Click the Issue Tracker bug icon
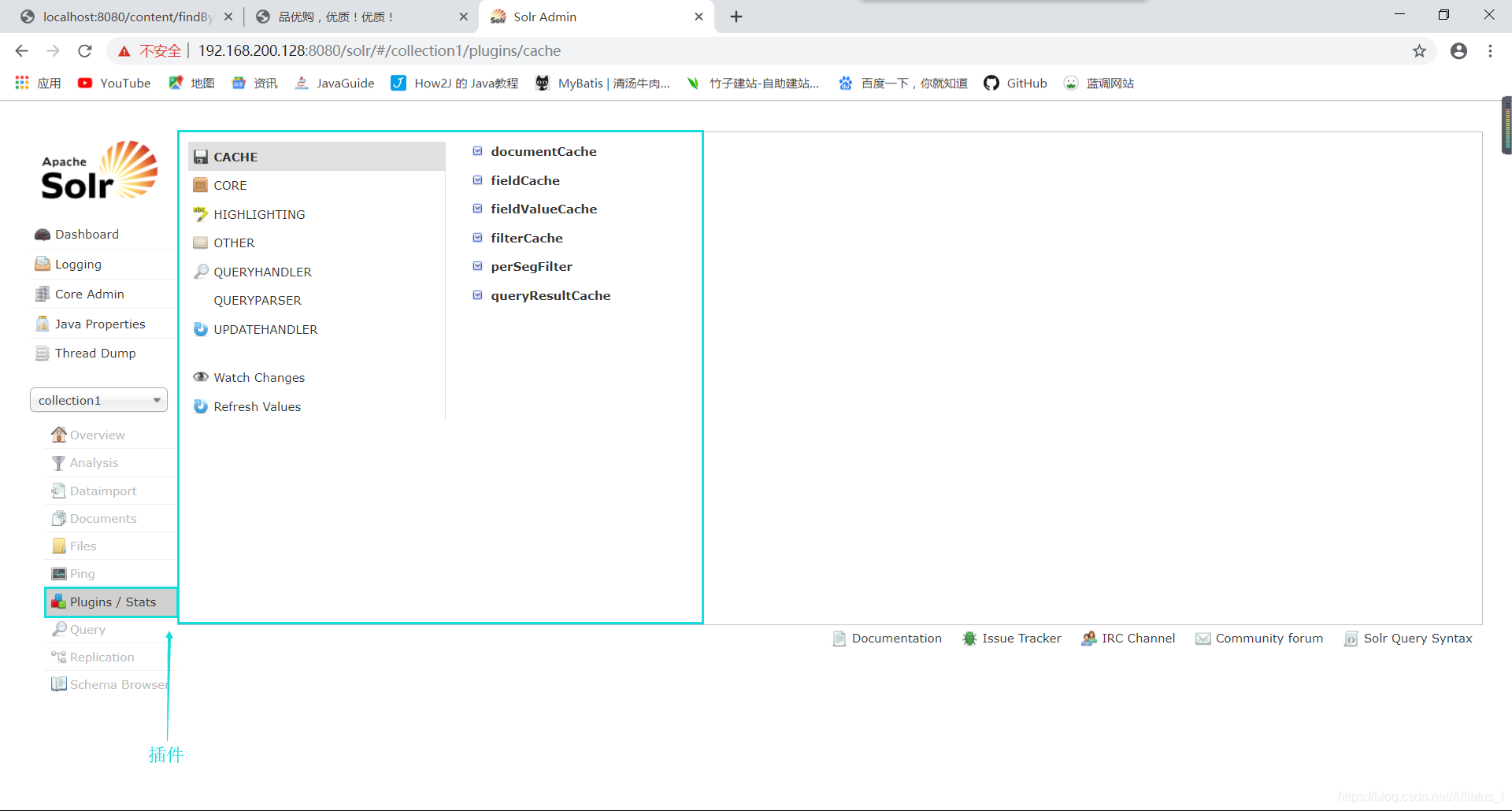The height and width of the screenshot is (811, 1512). coord(969,639)
